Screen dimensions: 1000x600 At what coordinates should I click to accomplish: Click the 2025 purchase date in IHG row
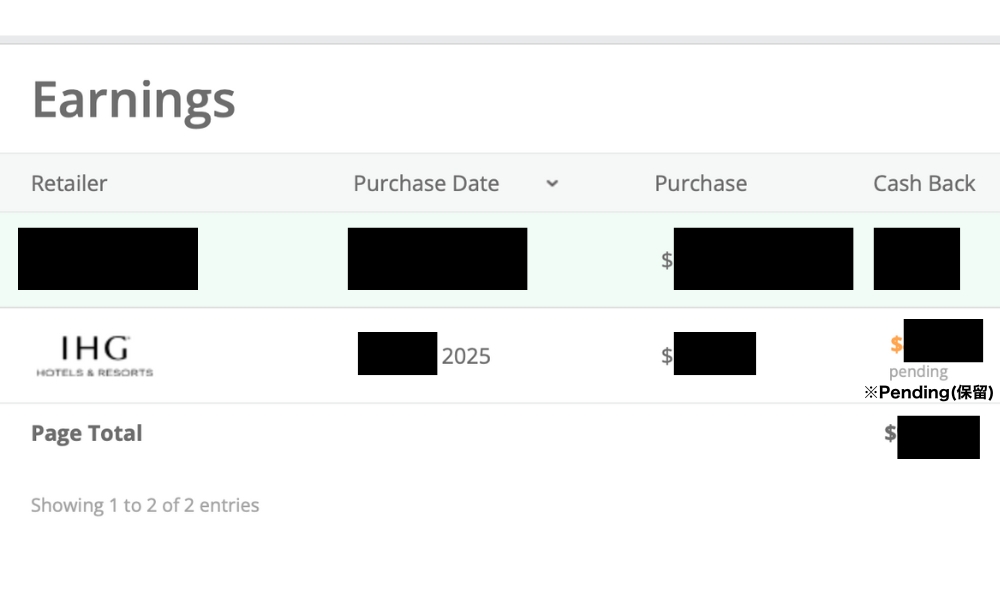click(x=465, y=356)
